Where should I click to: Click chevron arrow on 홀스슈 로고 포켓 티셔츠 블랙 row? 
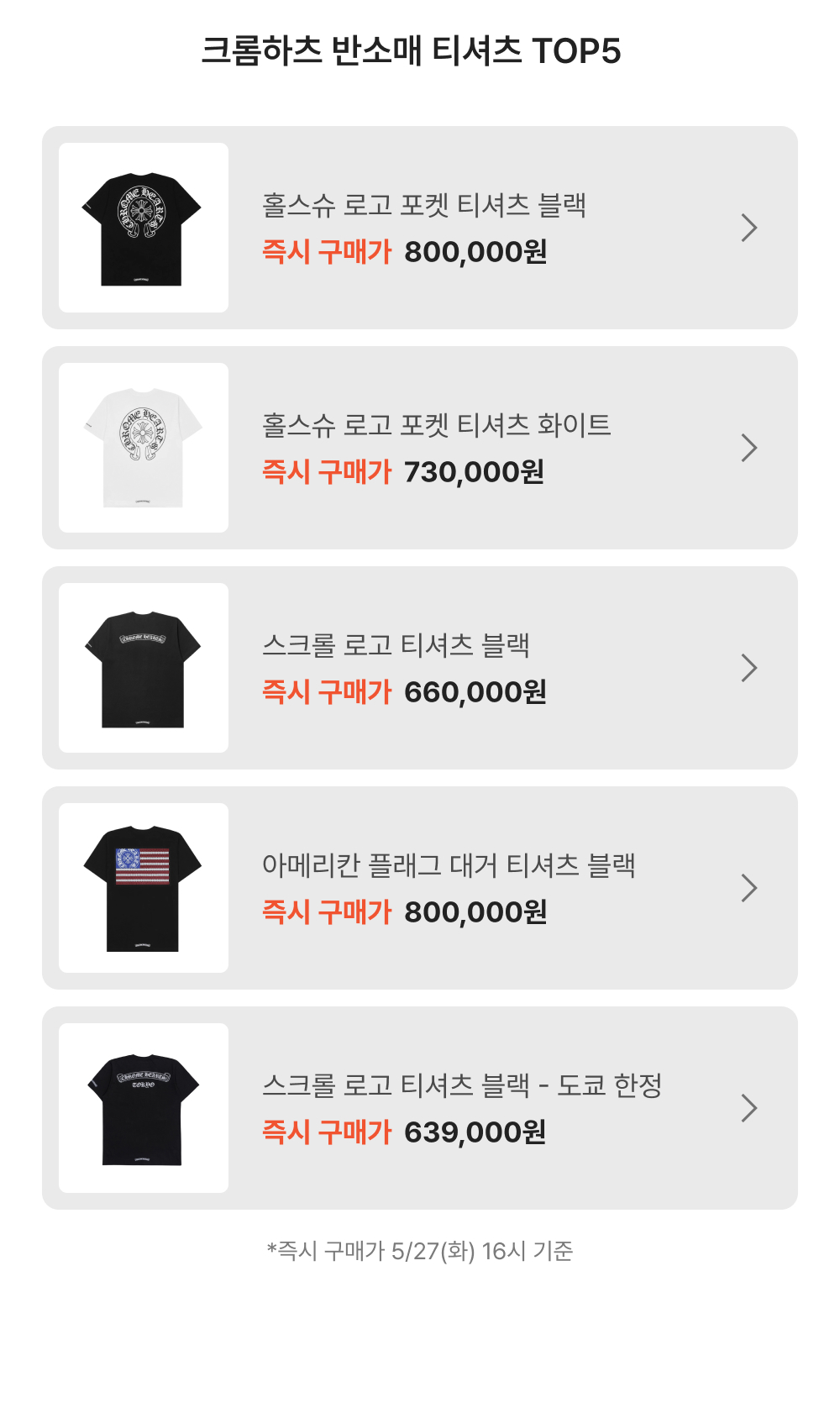749,228
